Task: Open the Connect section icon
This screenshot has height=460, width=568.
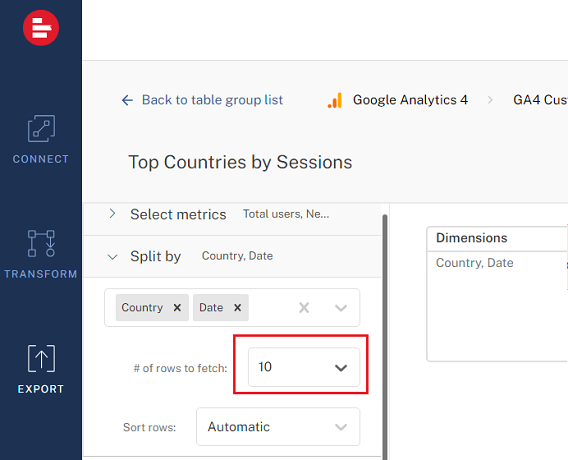Action: (x=41, y=129)
